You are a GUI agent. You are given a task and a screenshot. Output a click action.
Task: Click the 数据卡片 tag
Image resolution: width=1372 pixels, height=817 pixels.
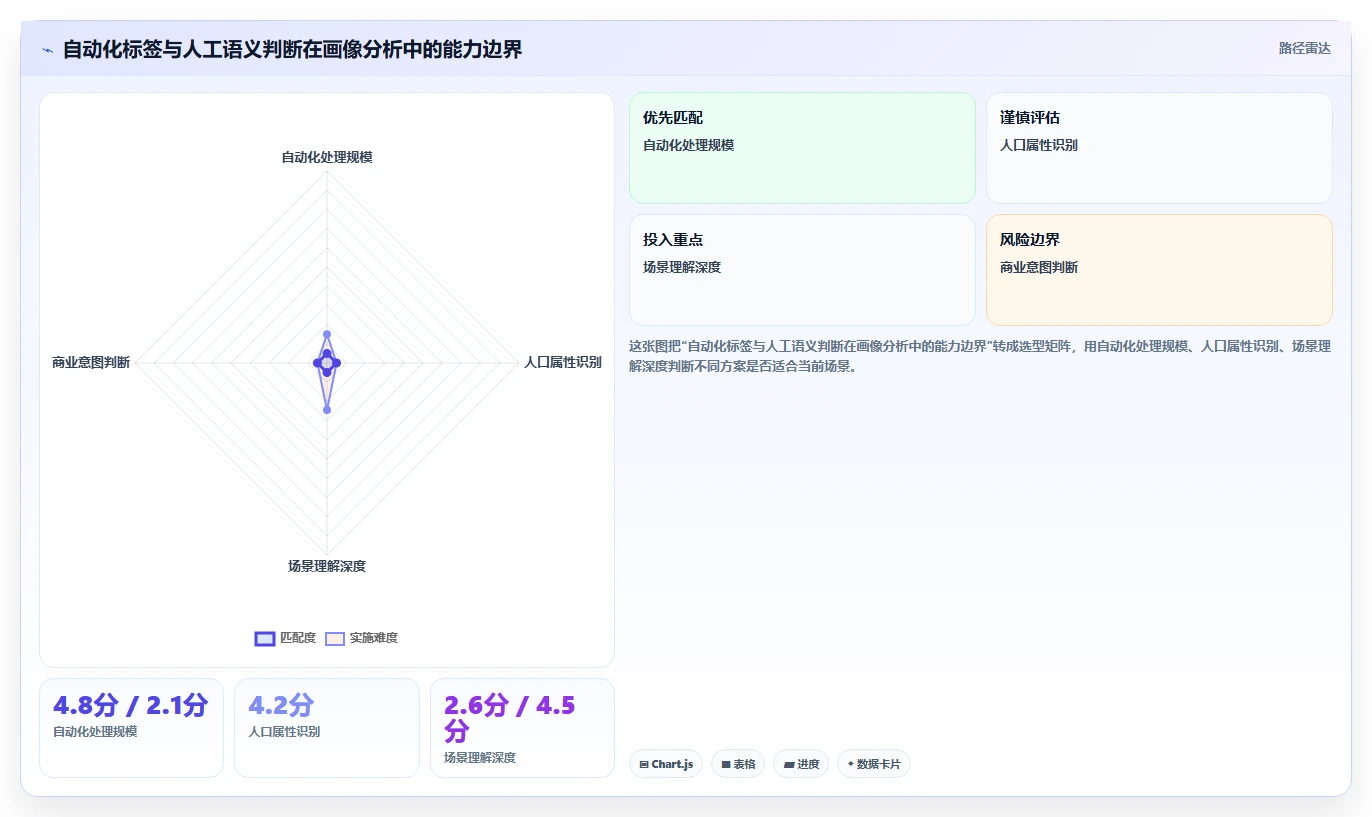coord(874,764)
